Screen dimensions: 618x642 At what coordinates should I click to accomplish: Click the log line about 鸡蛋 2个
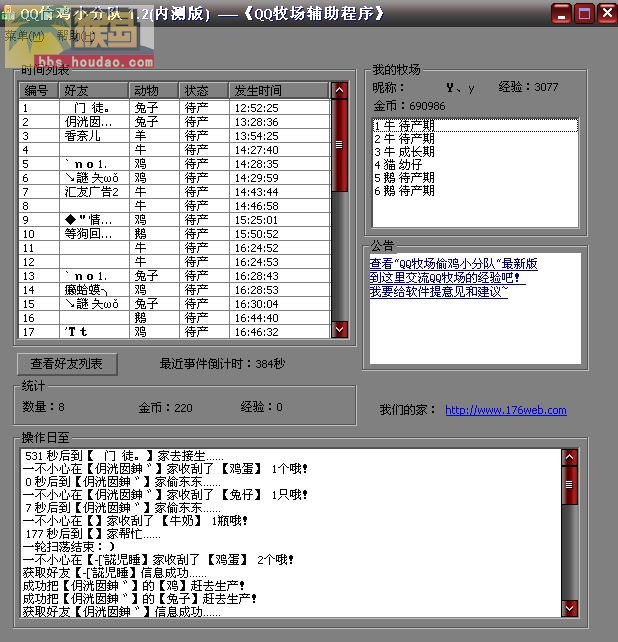click(x=158, y=560)
